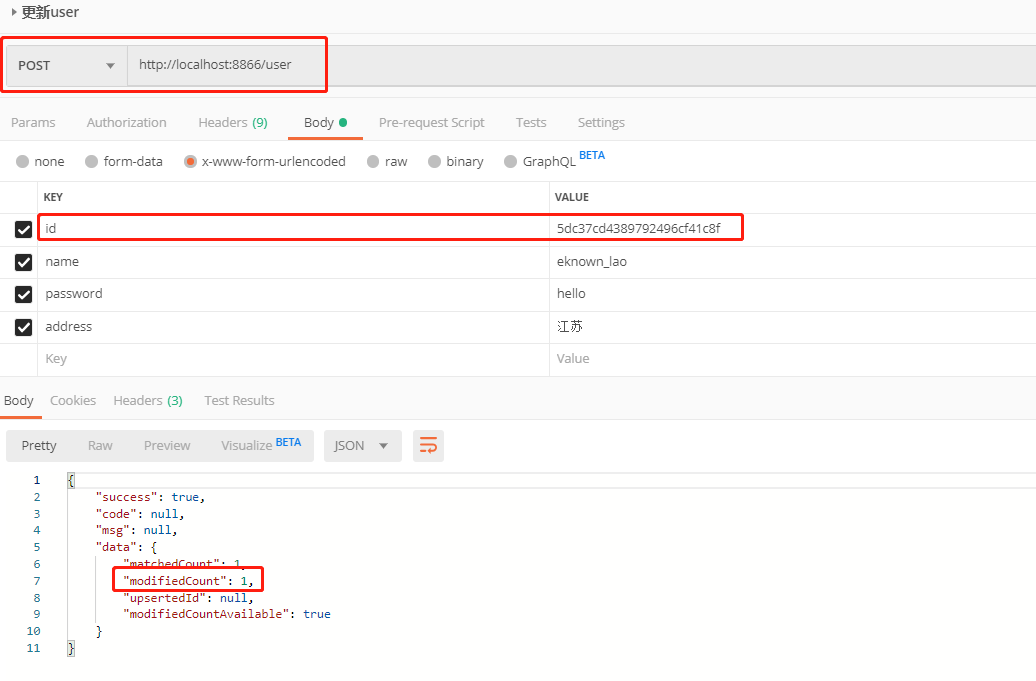Open the JSON format dropdown

(362, 446)
